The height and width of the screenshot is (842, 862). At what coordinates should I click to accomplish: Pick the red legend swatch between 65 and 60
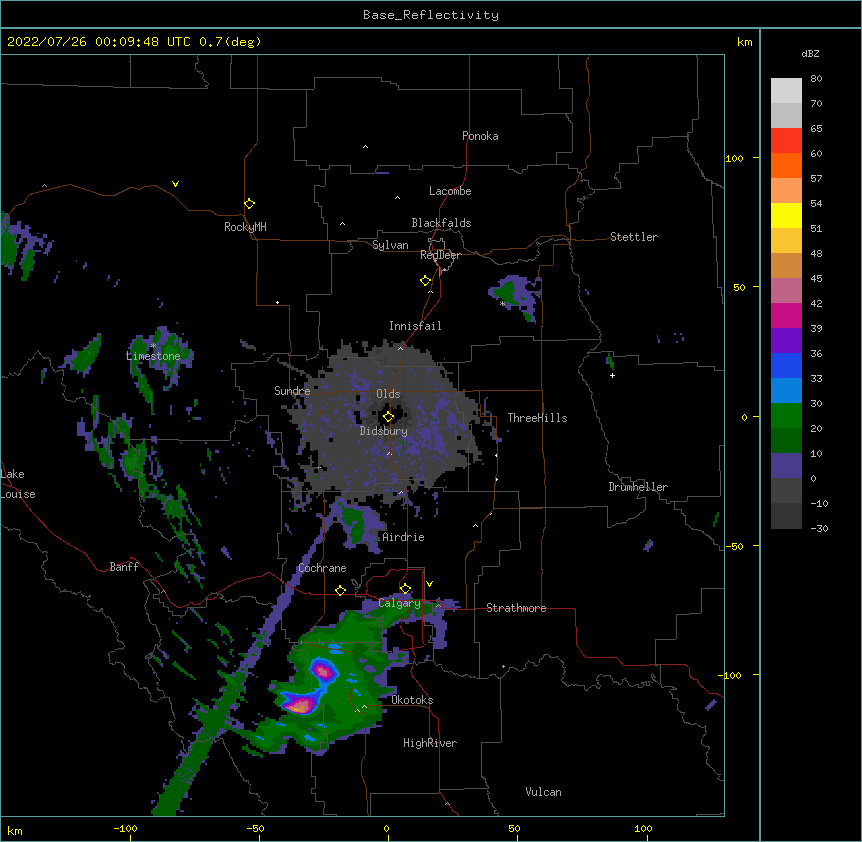point(786,140)
